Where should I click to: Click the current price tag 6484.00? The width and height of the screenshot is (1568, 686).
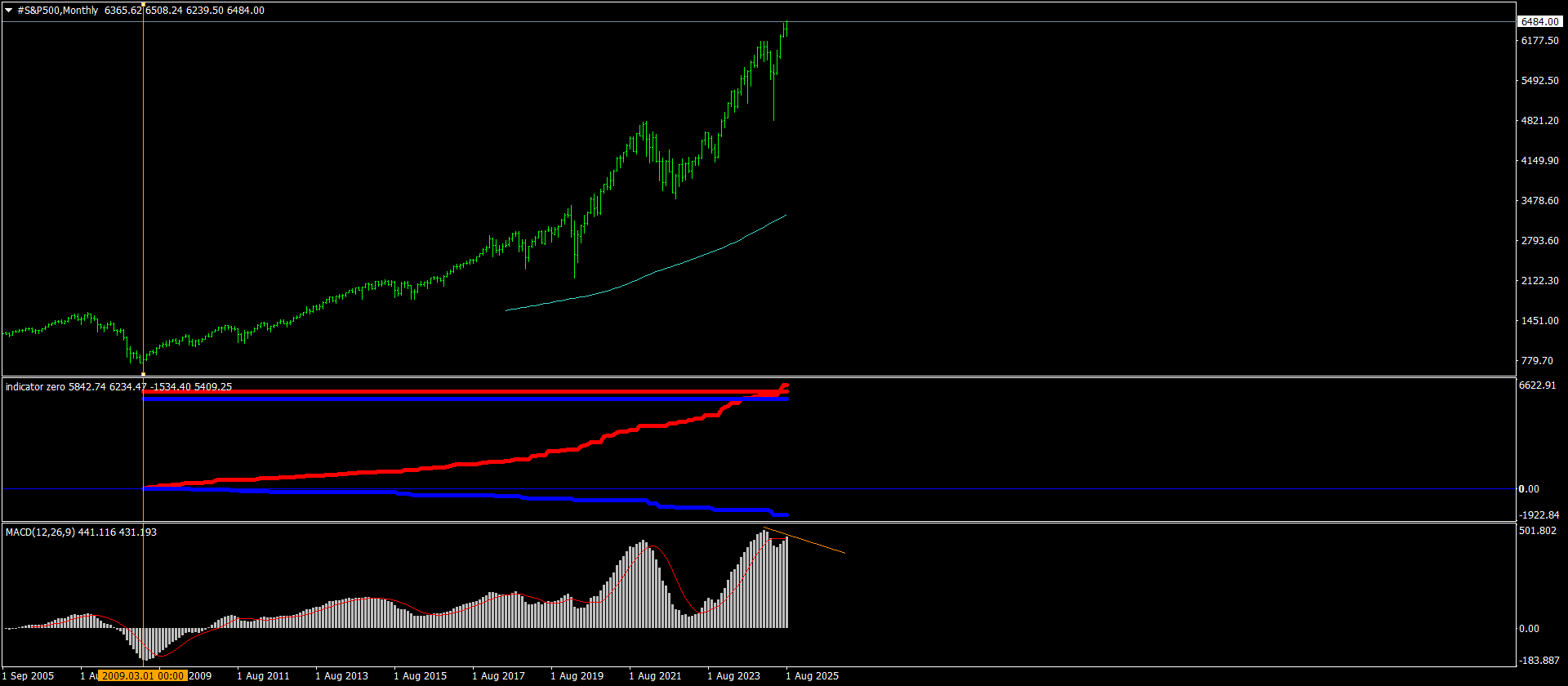click(1539, 22)
